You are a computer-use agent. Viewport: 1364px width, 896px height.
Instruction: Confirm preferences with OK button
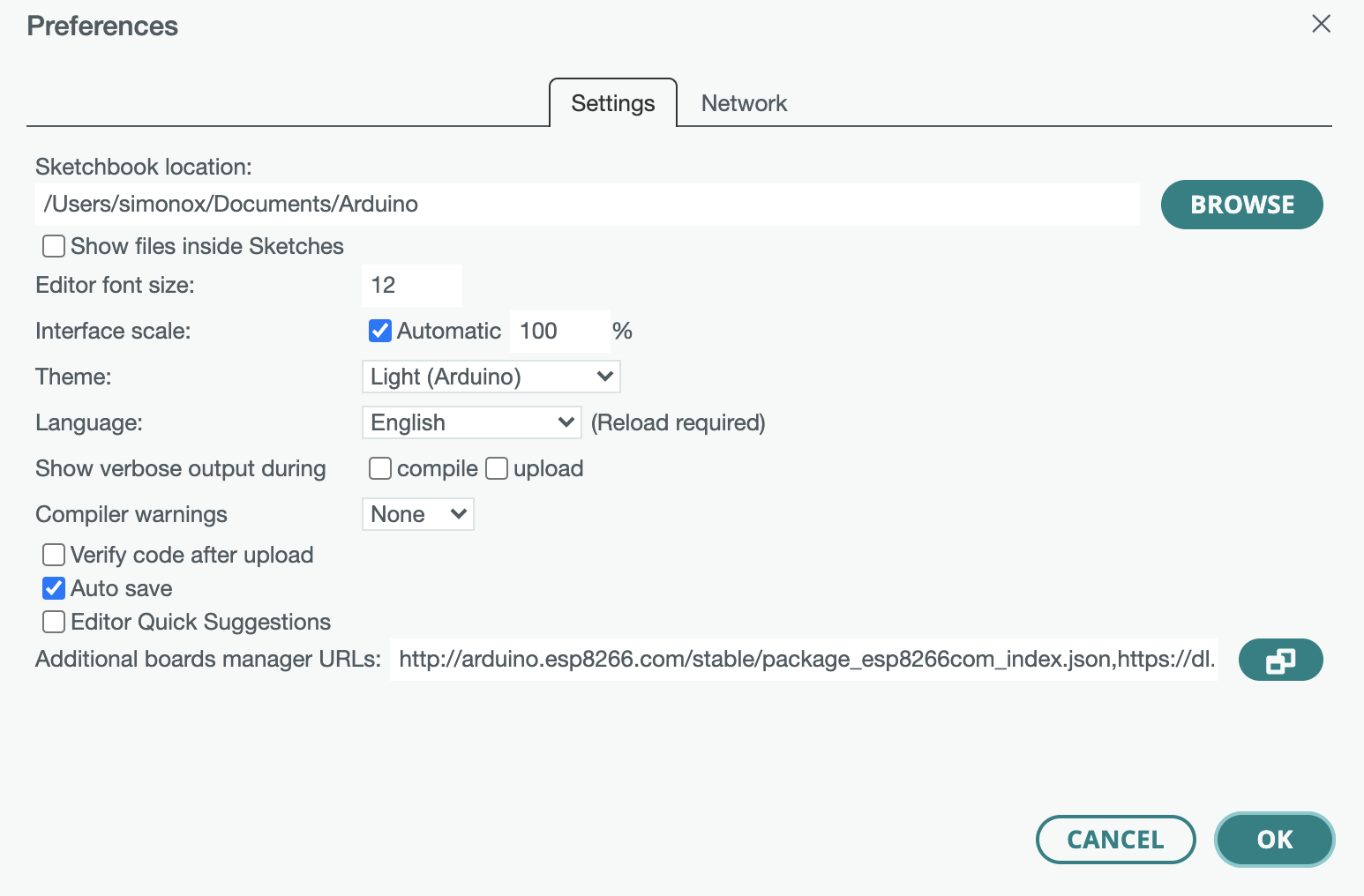(x=1275, y=840)
